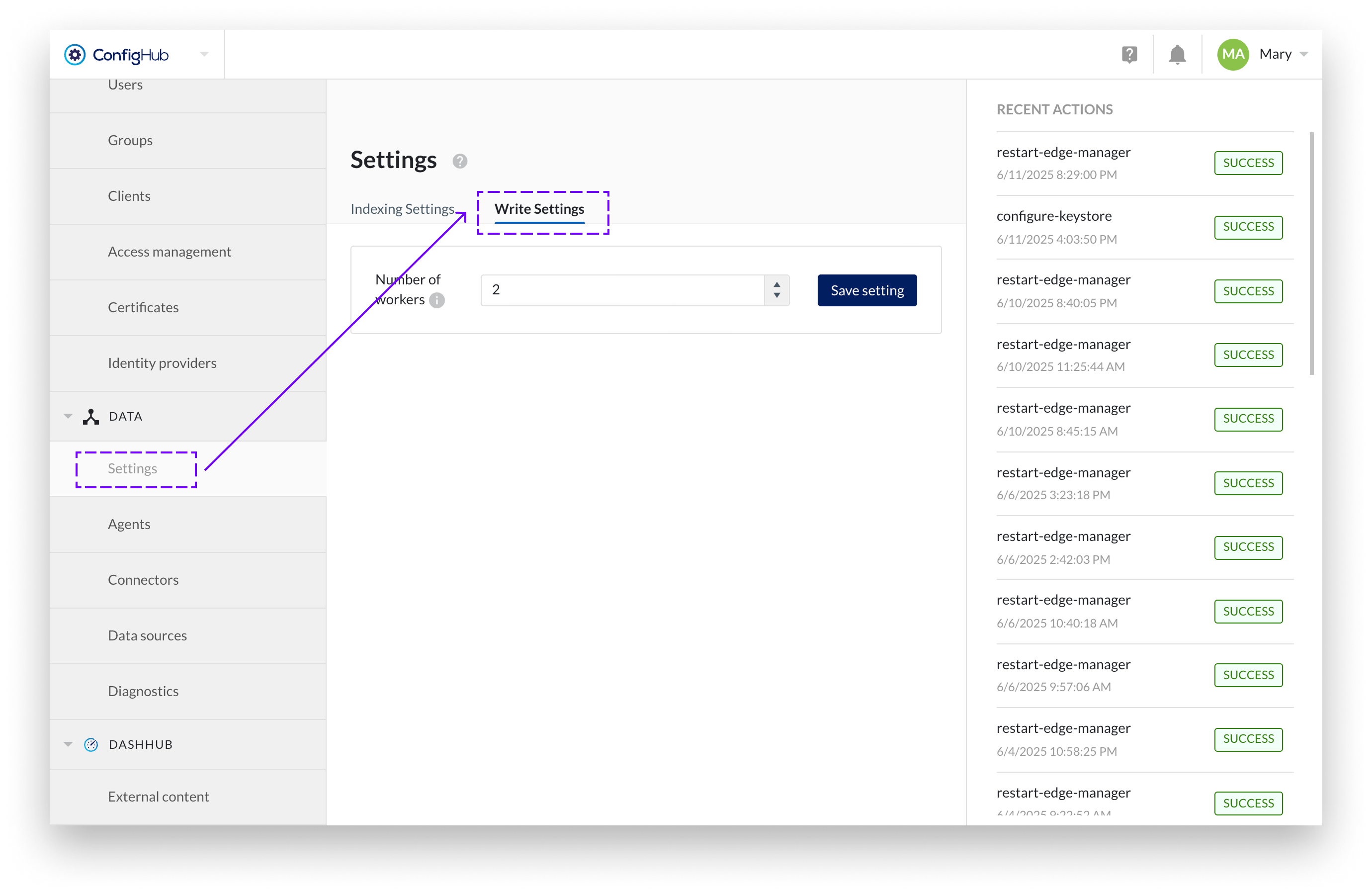Open Data sources in the sidebar

(x=147, y=635)
